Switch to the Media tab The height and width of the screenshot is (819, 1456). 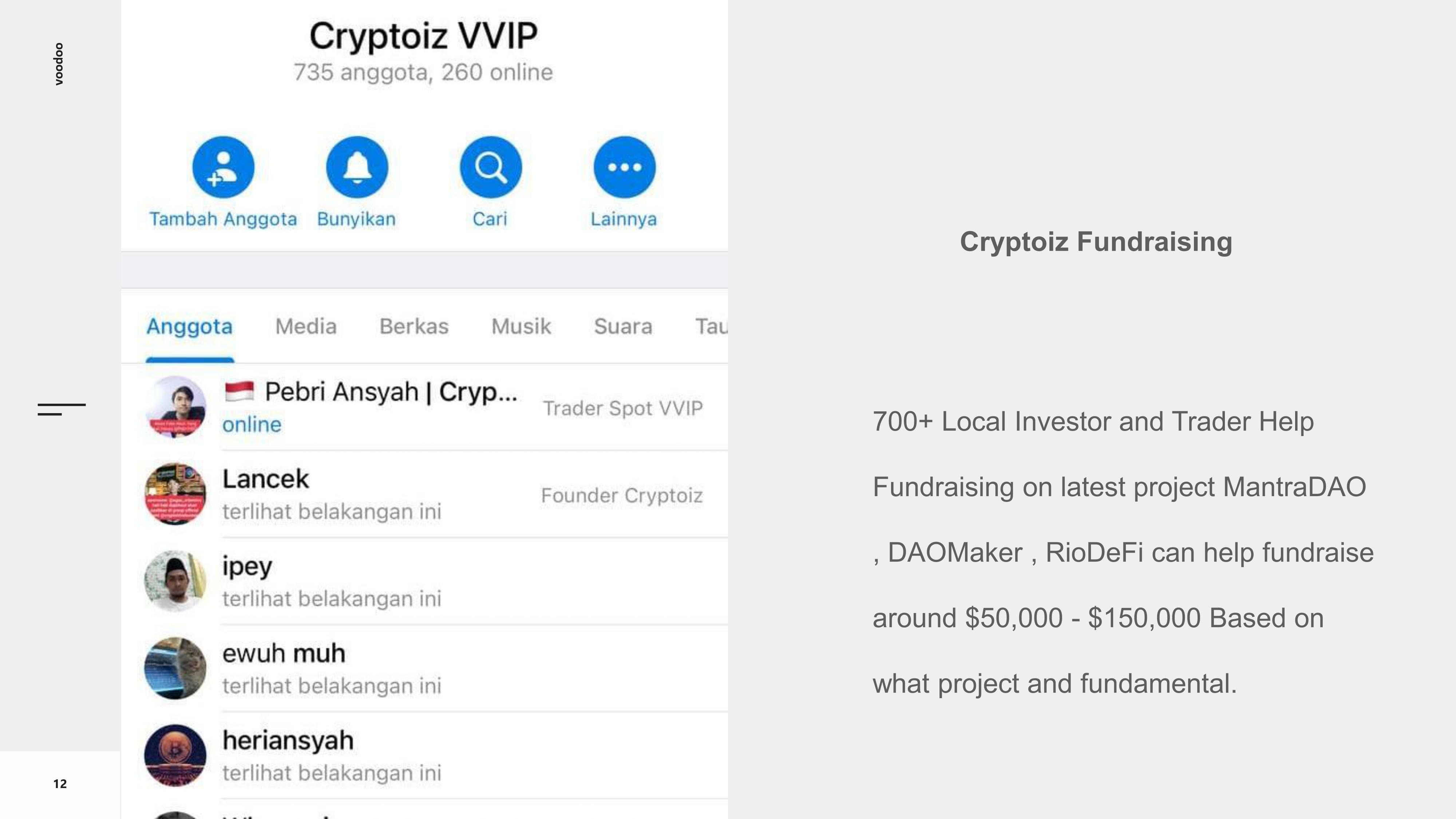coord(306,327)
